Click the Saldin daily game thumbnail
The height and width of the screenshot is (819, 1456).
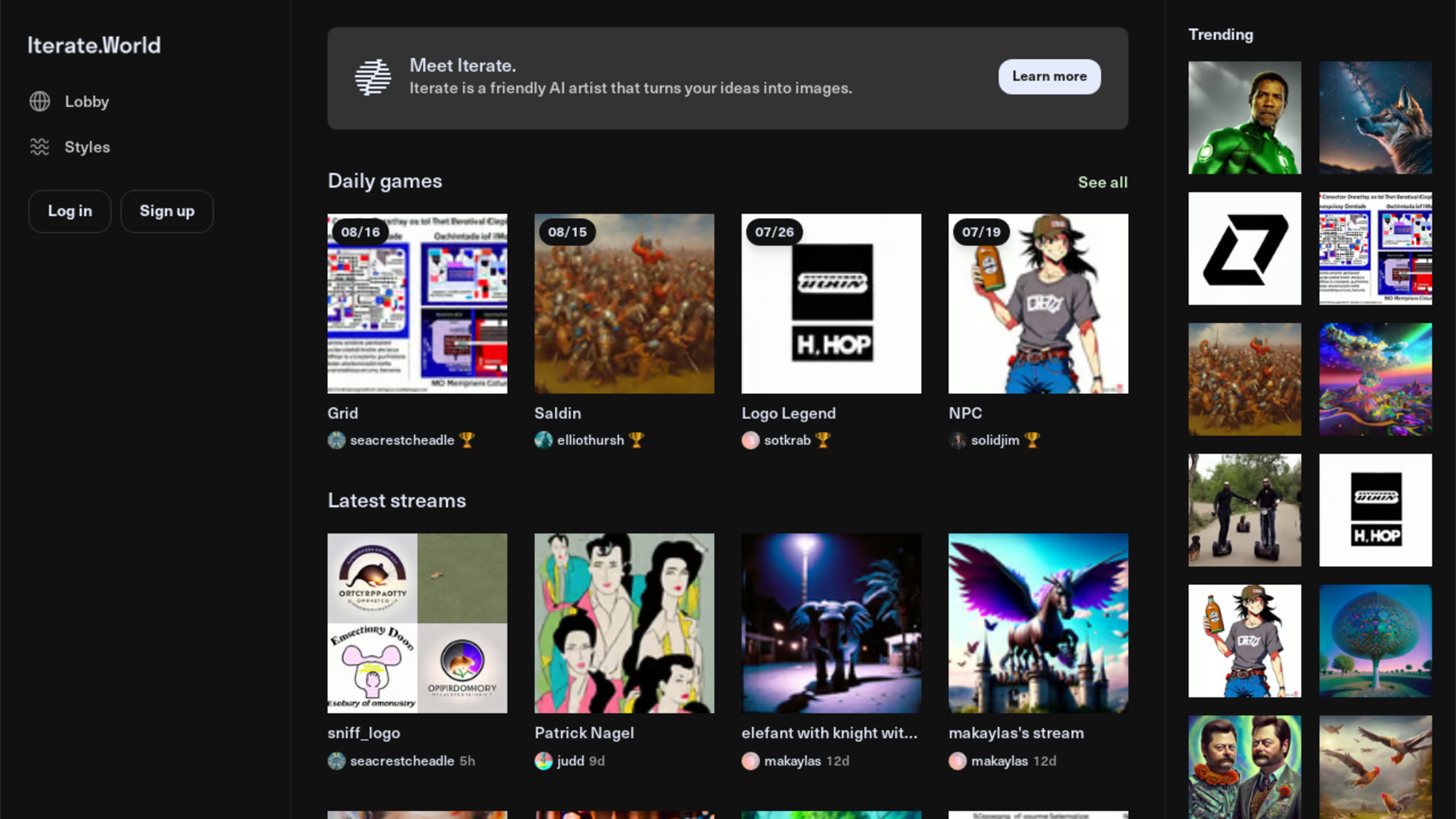[624, 303]
